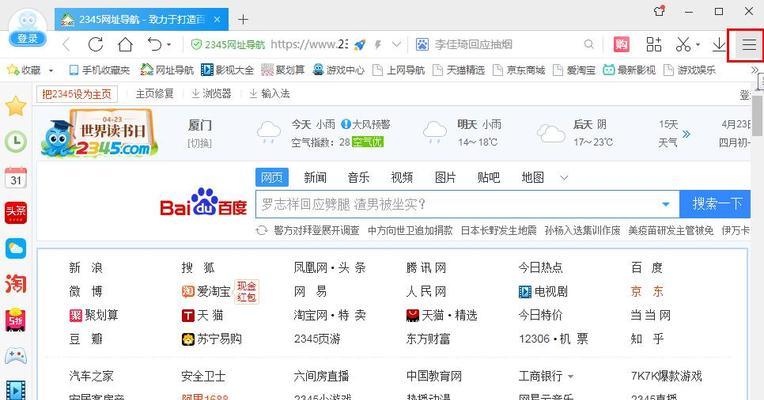
Task: Open the browser main menu hamburger icon
Action: [x=749, y=45]
